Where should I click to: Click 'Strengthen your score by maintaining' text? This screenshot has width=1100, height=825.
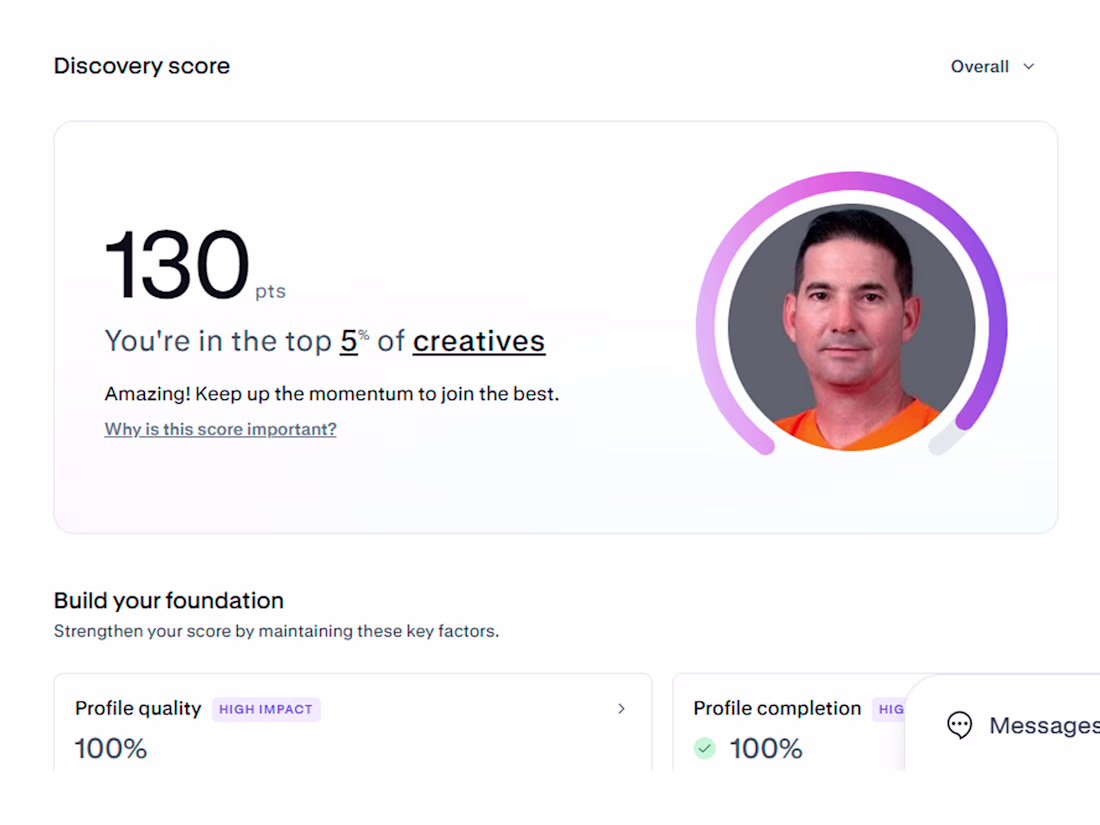276,631
